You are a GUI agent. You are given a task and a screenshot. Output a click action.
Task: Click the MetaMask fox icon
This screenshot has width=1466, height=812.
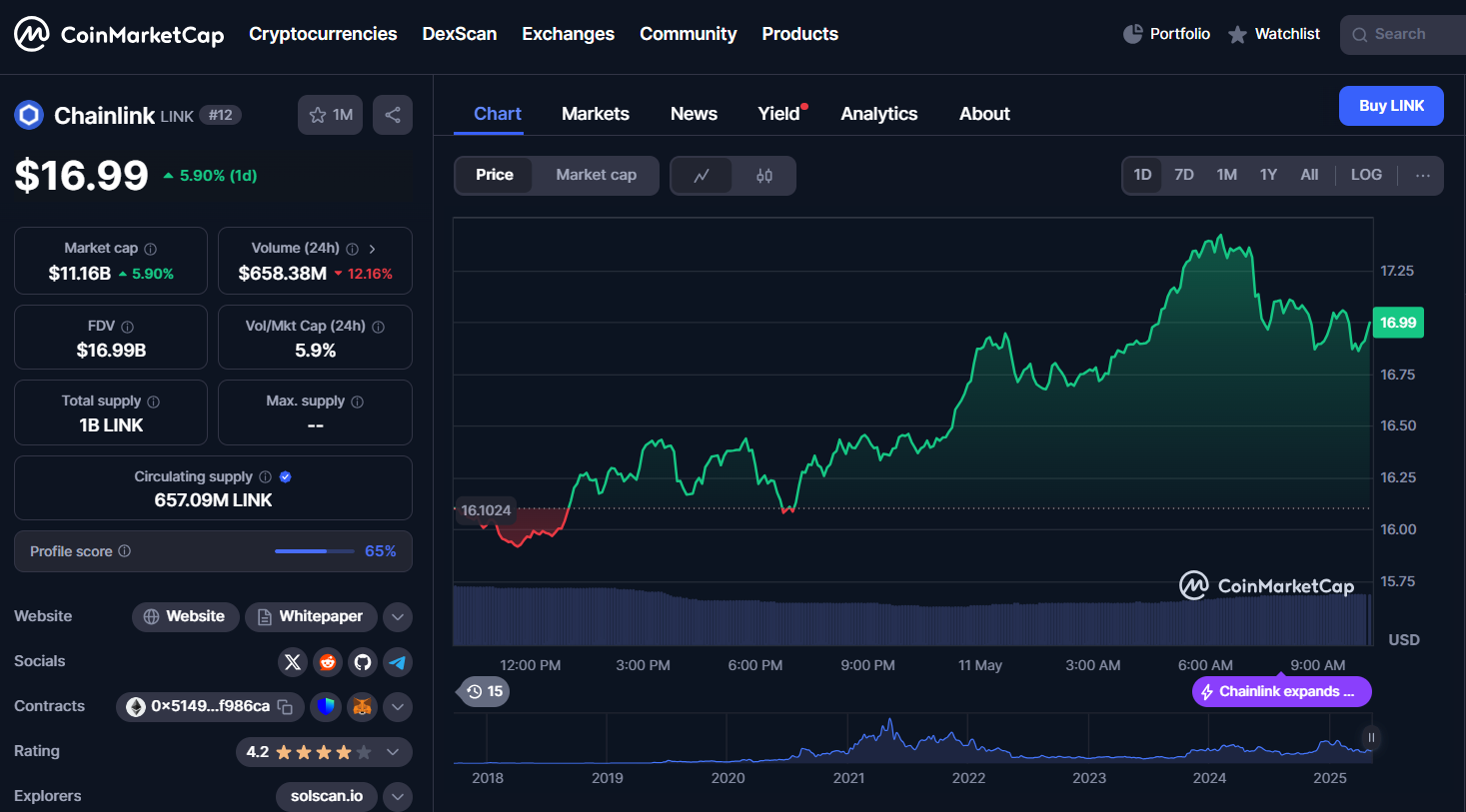(x=362, y=706)
